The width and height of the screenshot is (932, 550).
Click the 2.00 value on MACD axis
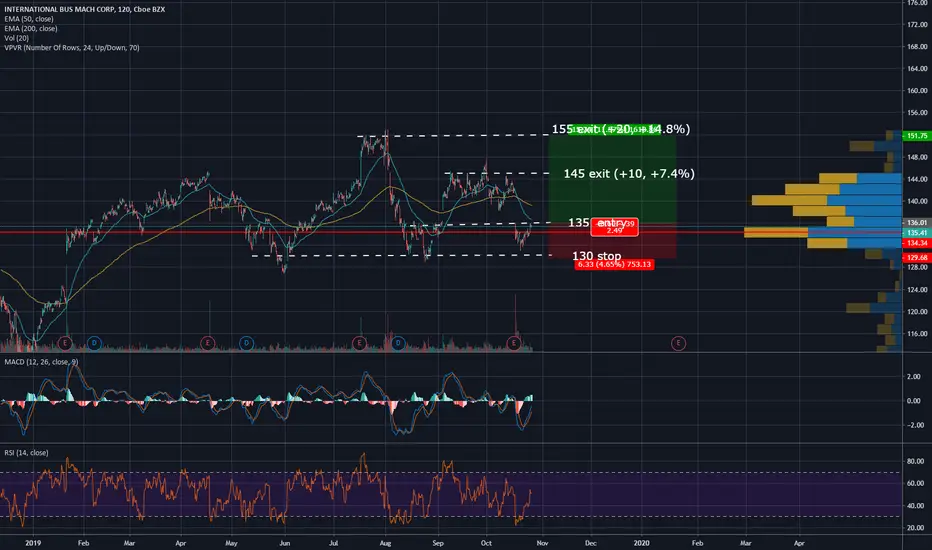coord(914,376)
